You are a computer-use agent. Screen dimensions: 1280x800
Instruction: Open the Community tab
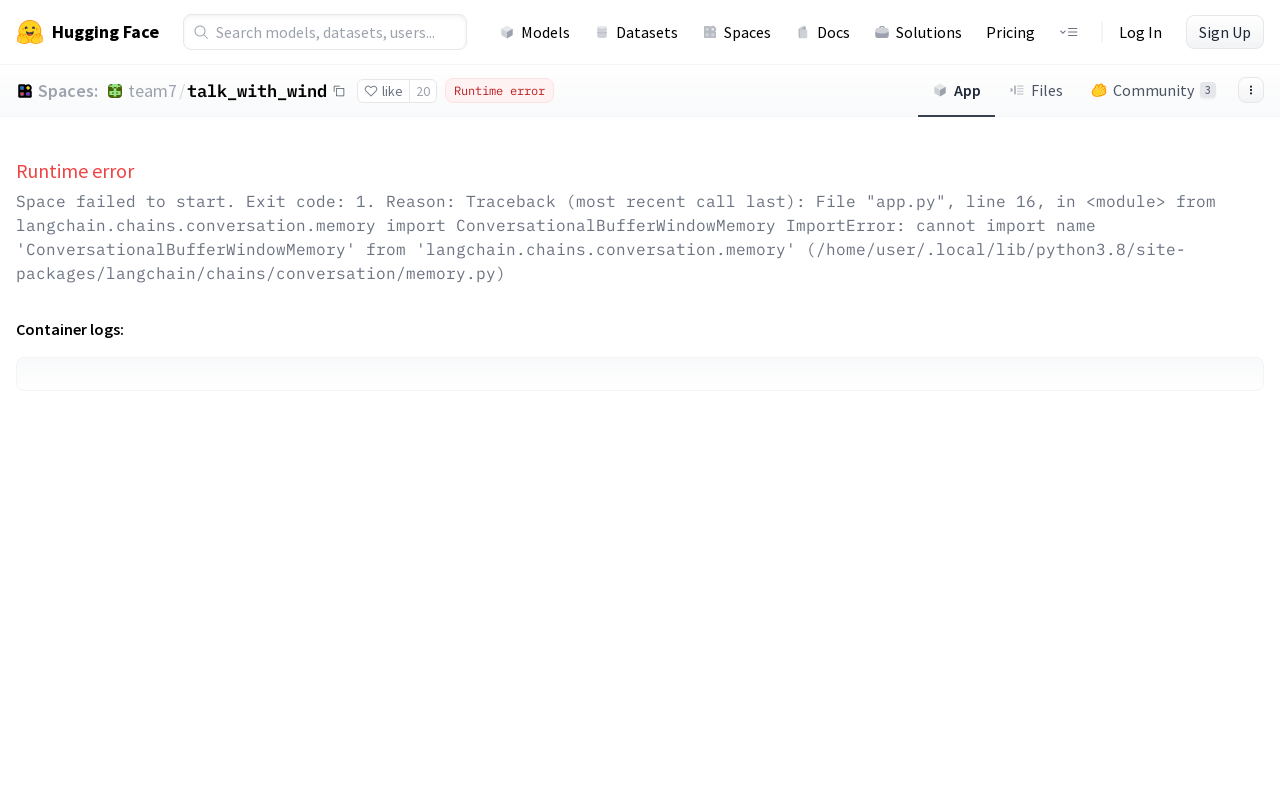point(1153,91)
